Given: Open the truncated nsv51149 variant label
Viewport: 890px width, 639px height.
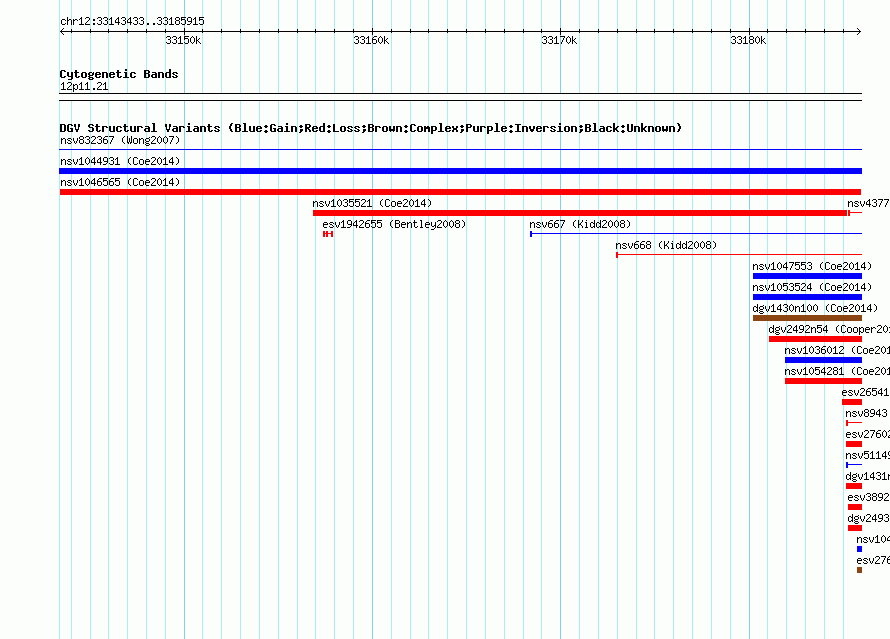Looking at the screenshot, I should click(x=867, y=455).
